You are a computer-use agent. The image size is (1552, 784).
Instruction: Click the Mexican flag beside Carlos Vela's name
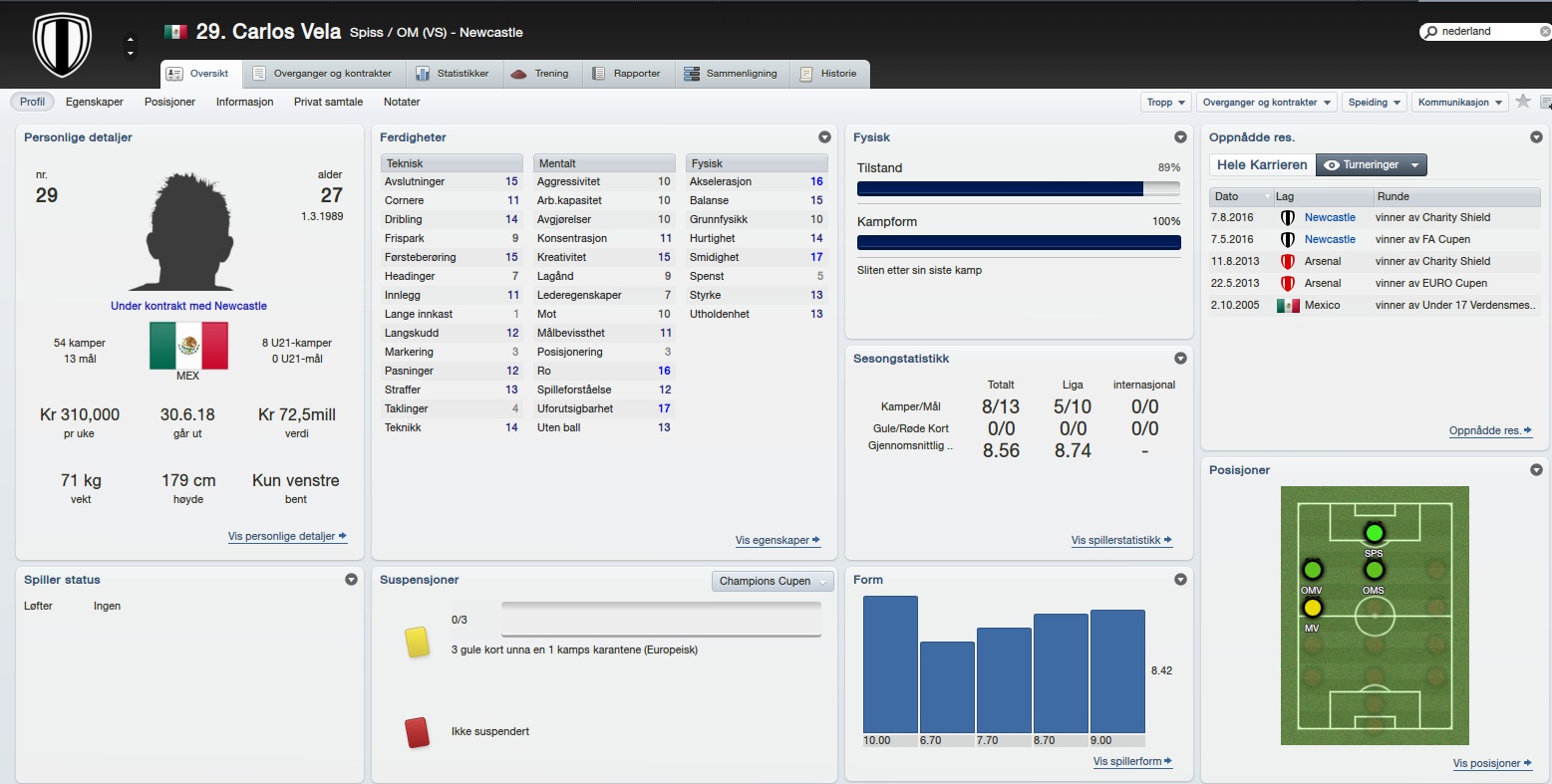click(175, 32)
